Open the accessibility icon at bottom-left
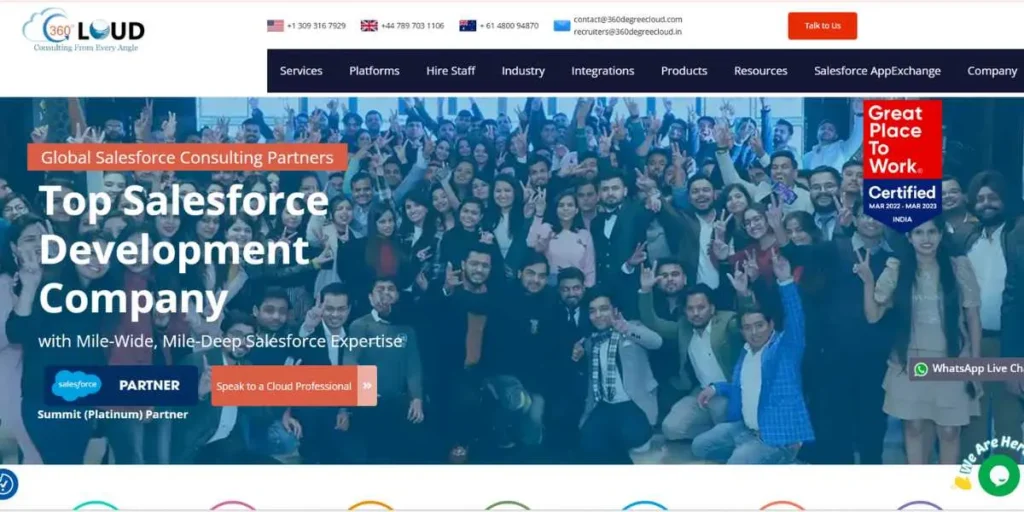Viewport: 1024px width, 512px height. (6, 485)
